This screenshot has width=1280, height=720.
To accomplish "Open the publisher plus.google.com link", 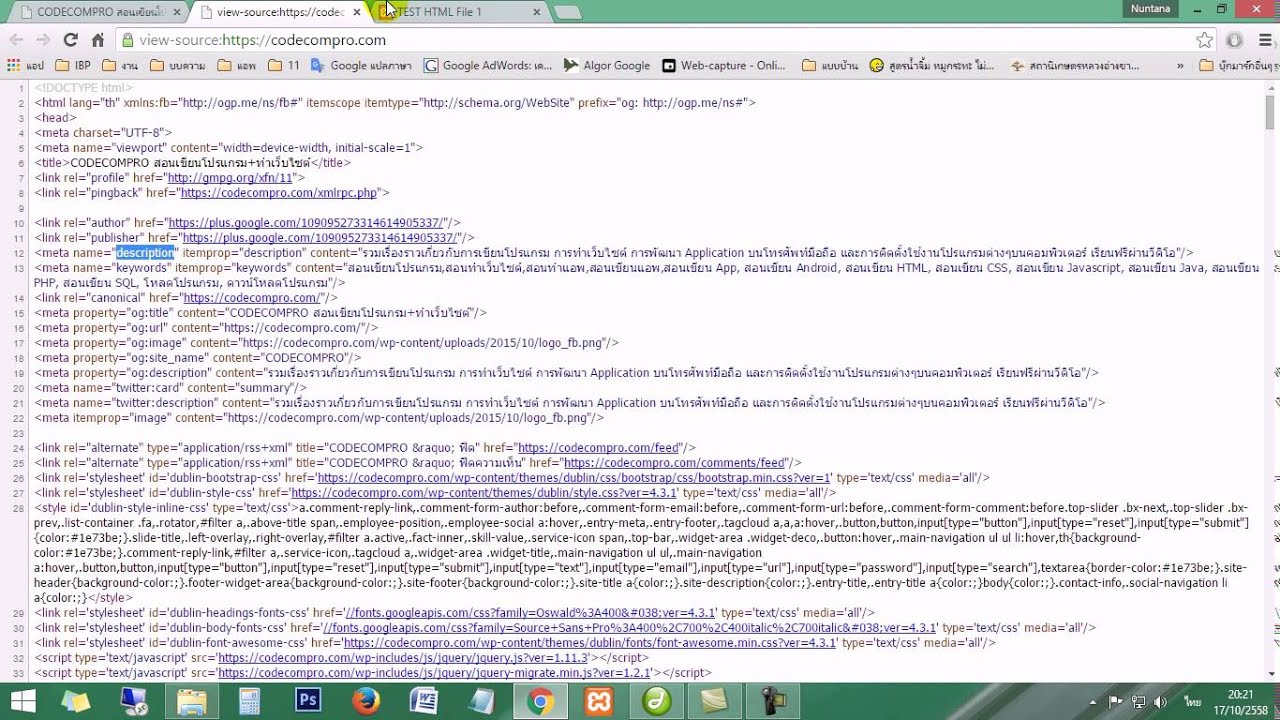I will pyautogui.click(x=319, y=238).
